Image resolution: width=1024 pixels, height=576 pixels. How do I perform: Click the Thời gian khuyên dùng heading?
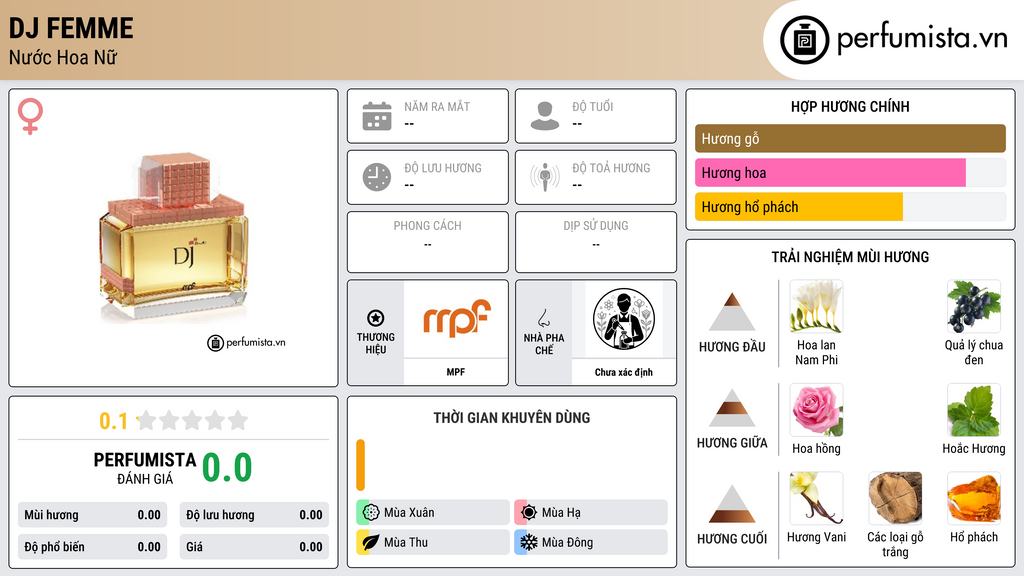tap(511, 417)
